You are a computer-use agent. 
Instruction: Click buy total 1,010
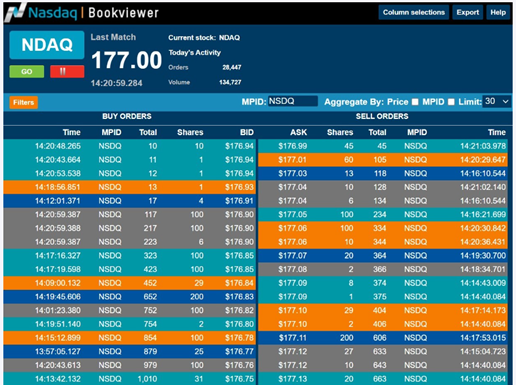tap(147, 379)
